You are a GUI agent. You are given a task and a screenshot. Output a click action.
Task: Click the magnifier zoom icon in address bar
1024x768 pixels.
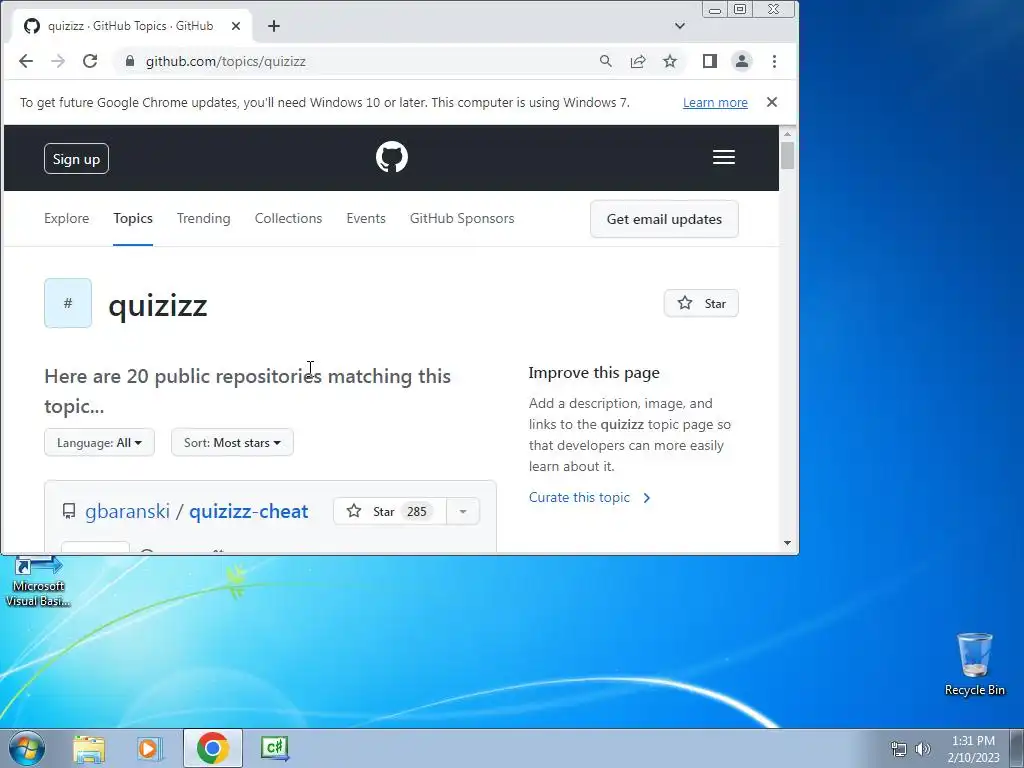click(x=606, y=61)
